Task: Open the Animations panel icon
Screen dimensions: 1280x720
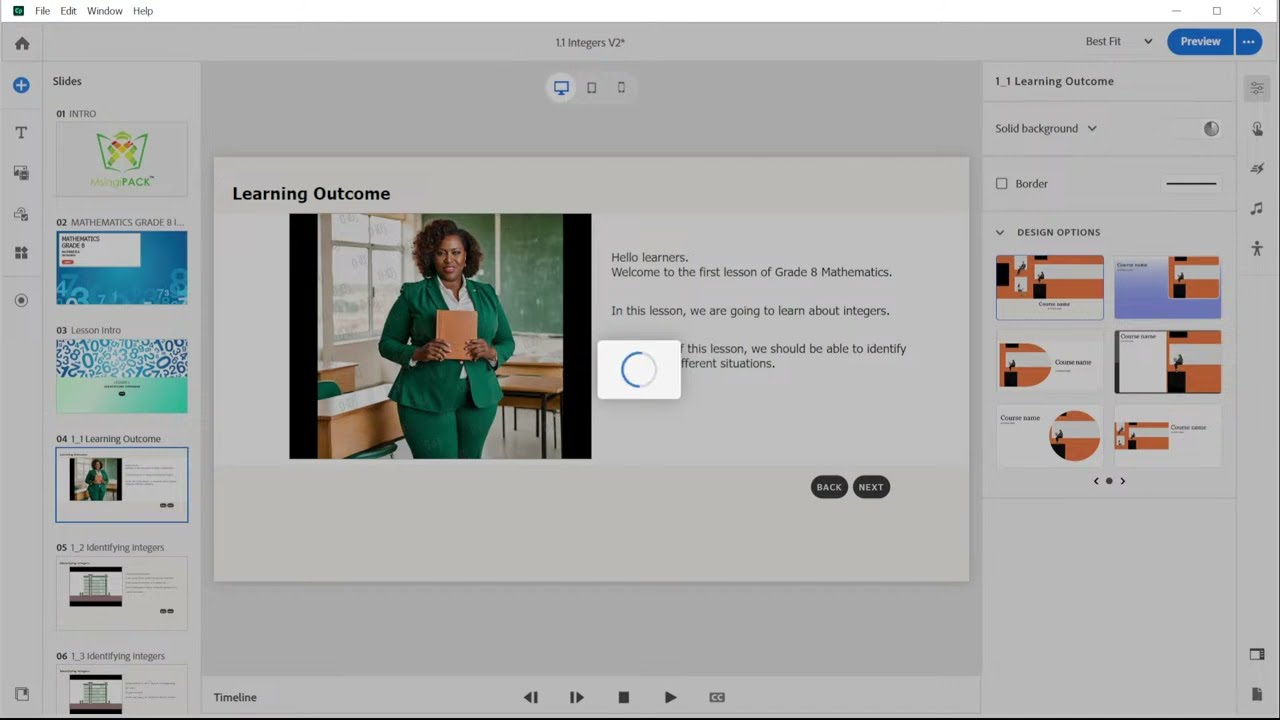Action: pyautogui.click(x=1257, y=168)
